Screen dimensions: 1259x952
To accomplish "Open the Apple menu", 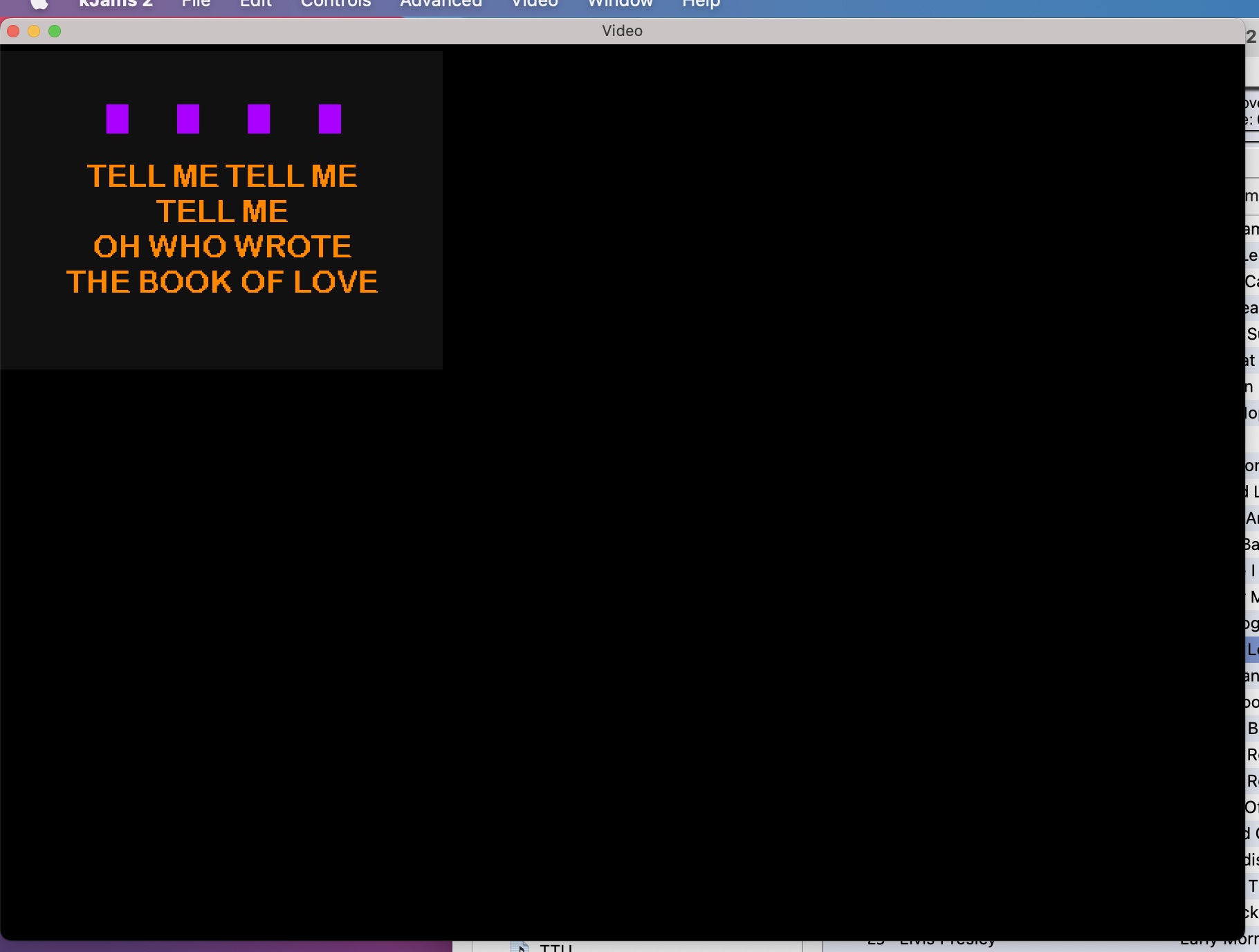I will click(39, 3).
